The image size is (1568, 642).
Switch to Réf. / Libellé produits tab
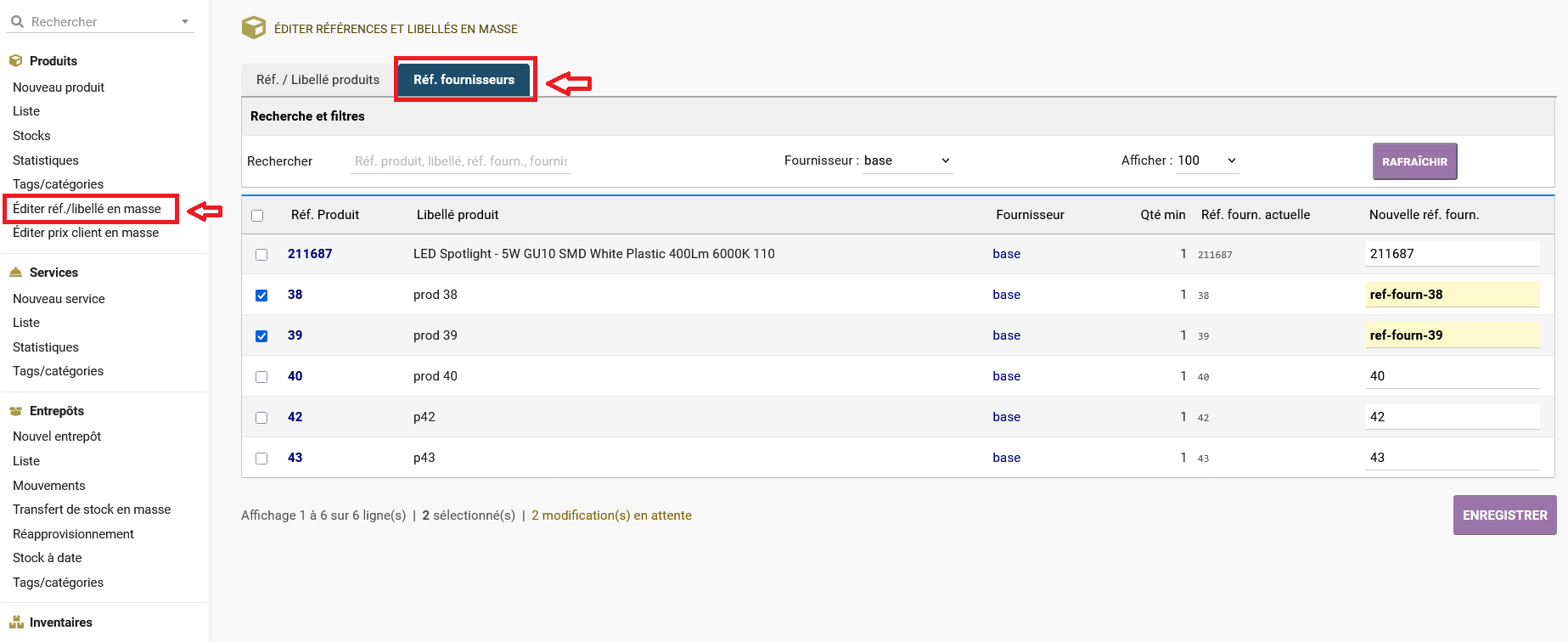[x=318, y=80]
